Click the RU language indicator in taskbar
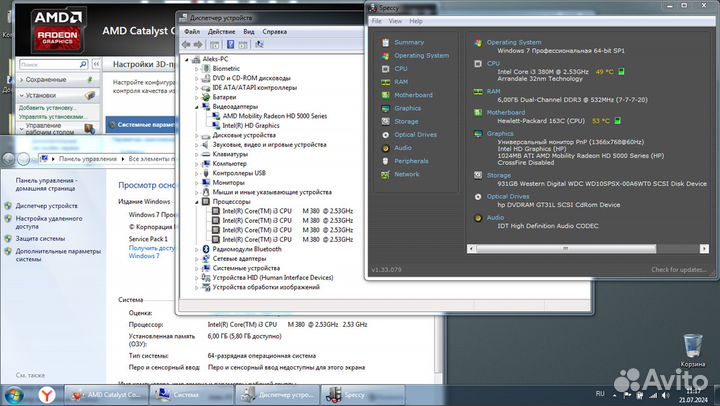This screenshot has width=720, height=406. click(600, 394)
